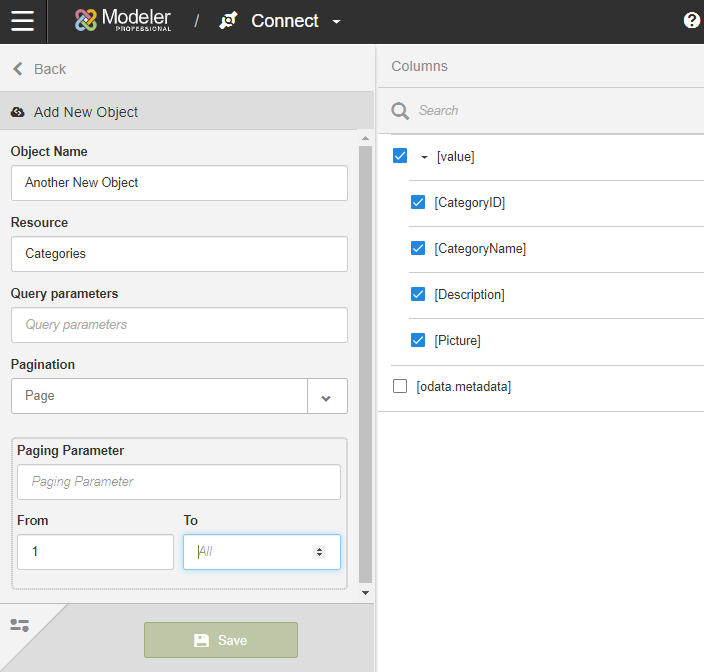Open settings sliders icon at bottom left
Screen dimensions: 704x672
pos(19,625)
